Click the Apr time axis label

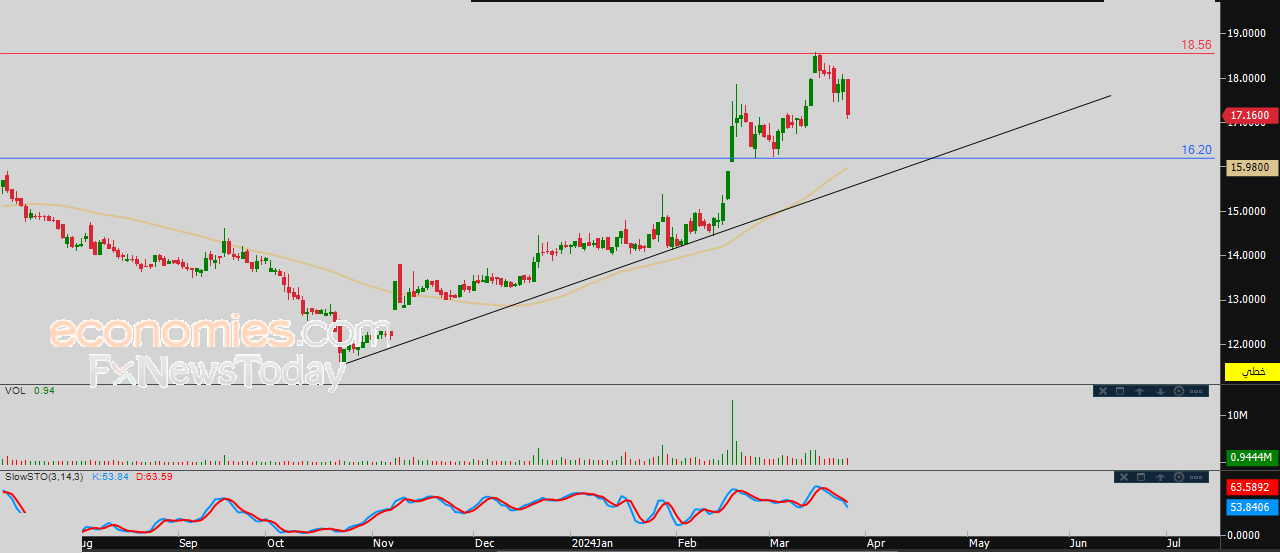[875, 543]
